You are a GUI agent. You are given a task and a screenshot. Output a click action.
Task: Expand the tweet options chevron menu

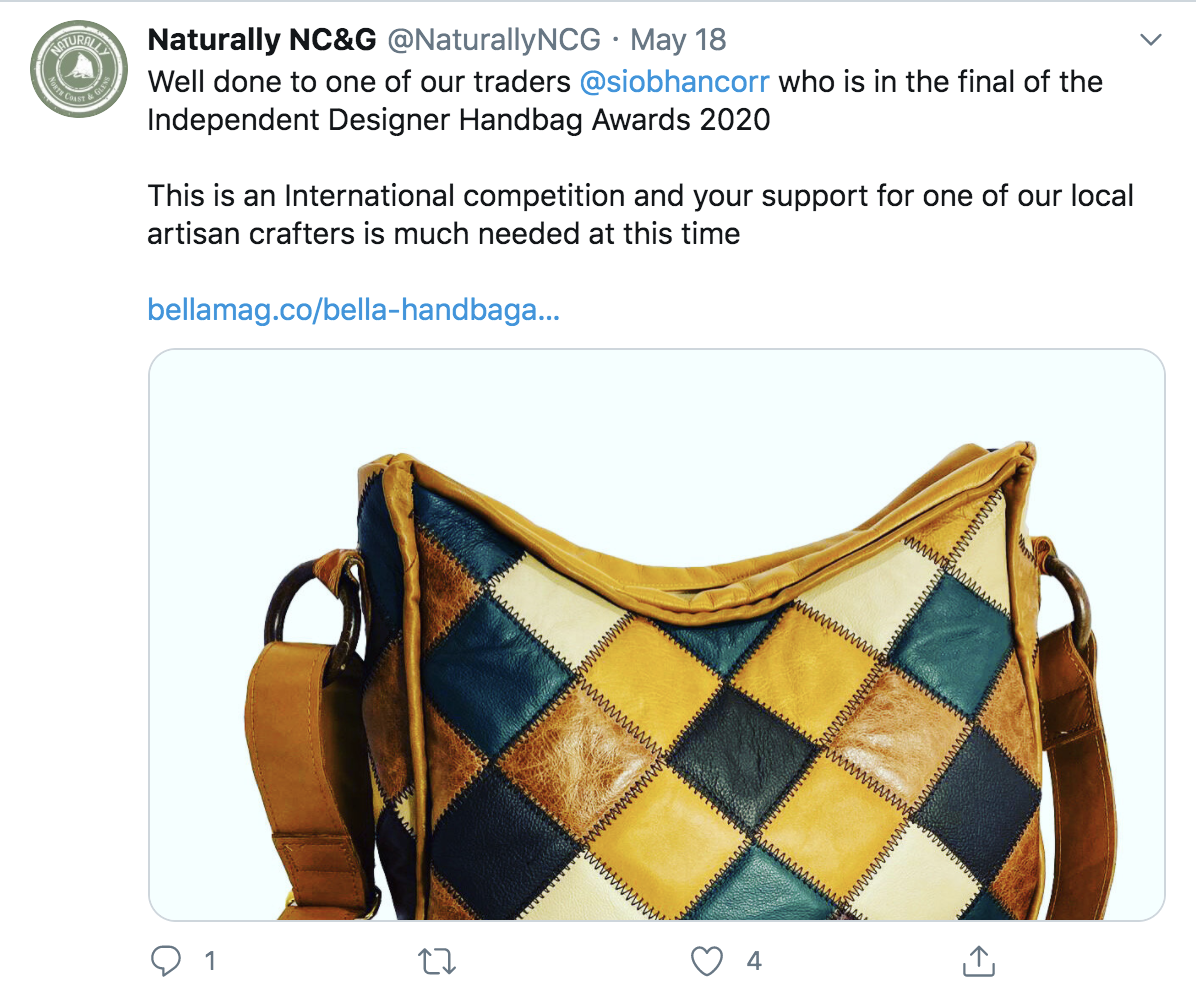pyautogui.click(x=1151, y=41)
